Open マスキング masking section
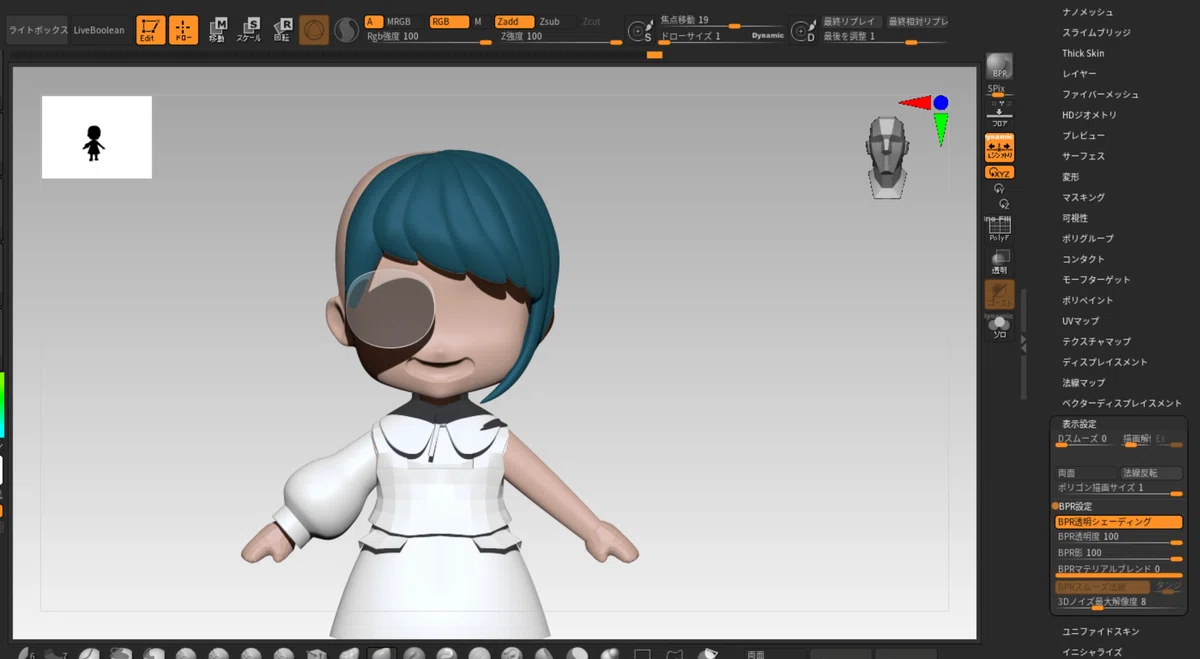Image resolution: width=1200 pixels, height=659 pixels. coord(1083,197)
